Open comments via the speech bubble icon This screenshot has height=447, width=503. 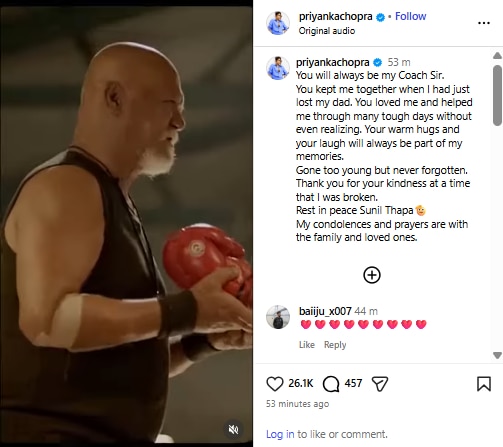point(331,384)
